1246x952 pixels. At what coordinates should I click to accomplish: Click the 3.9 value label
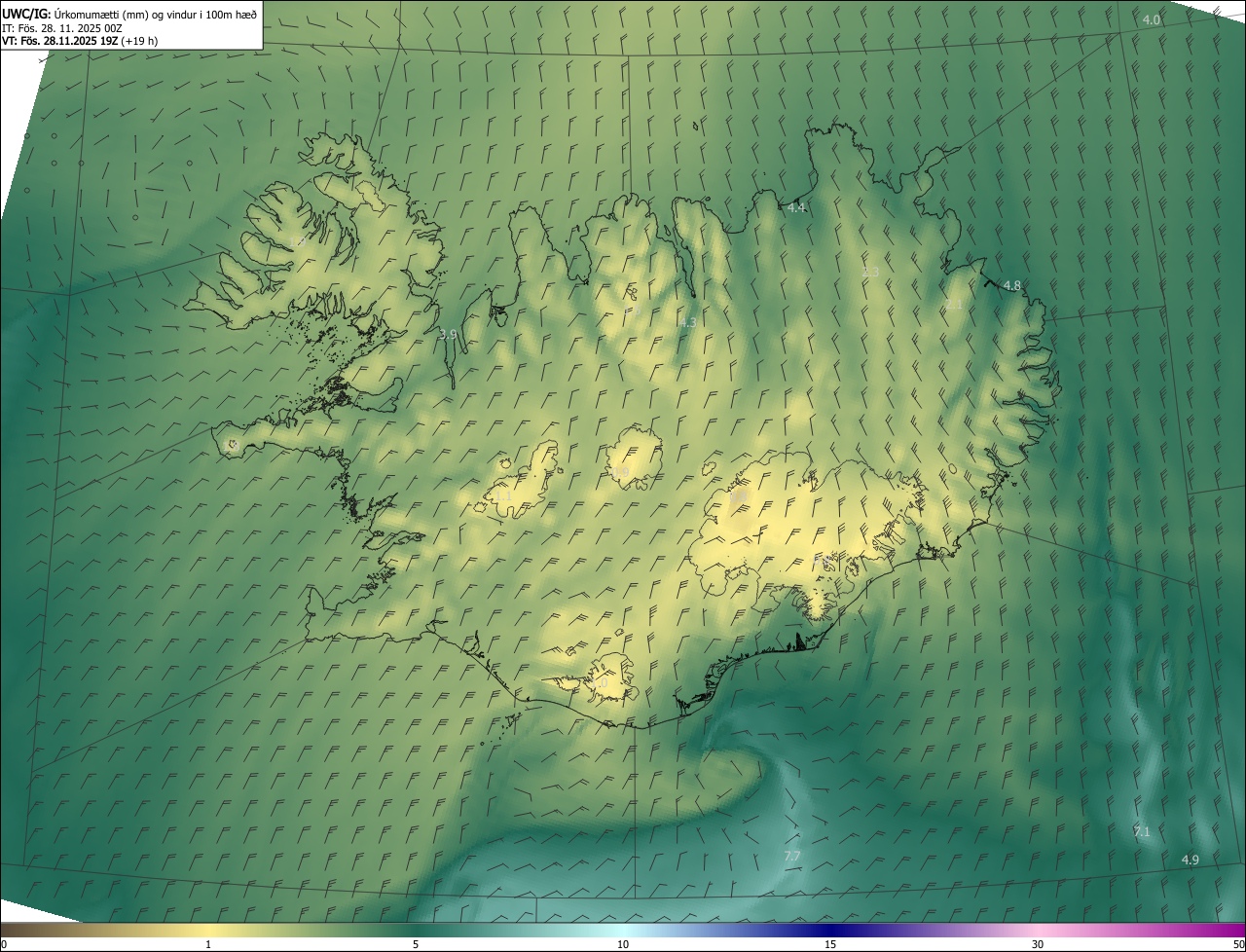448,334
